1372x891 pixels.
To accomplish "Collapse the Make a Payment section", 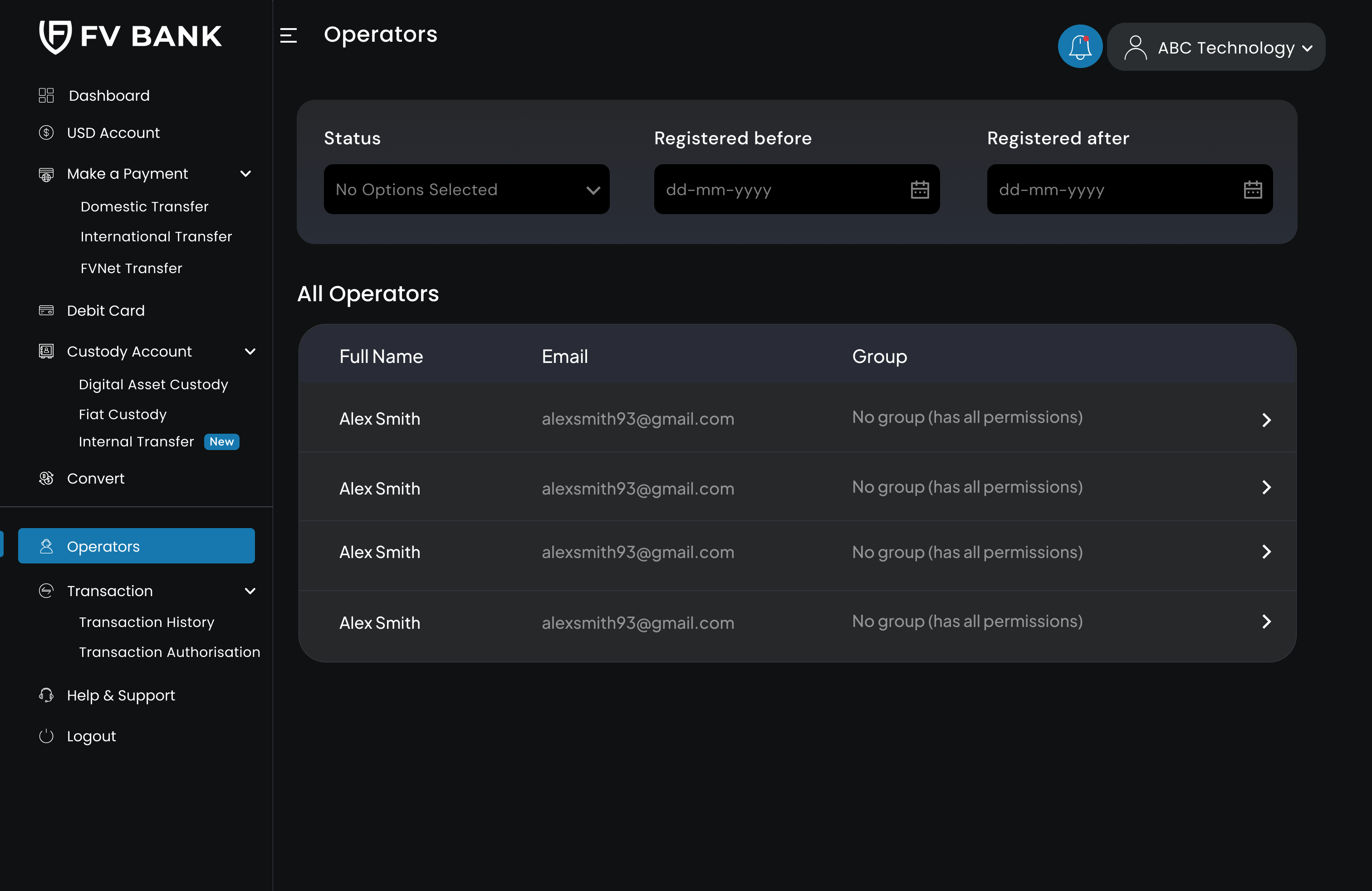I will click(x=245, y=173).
